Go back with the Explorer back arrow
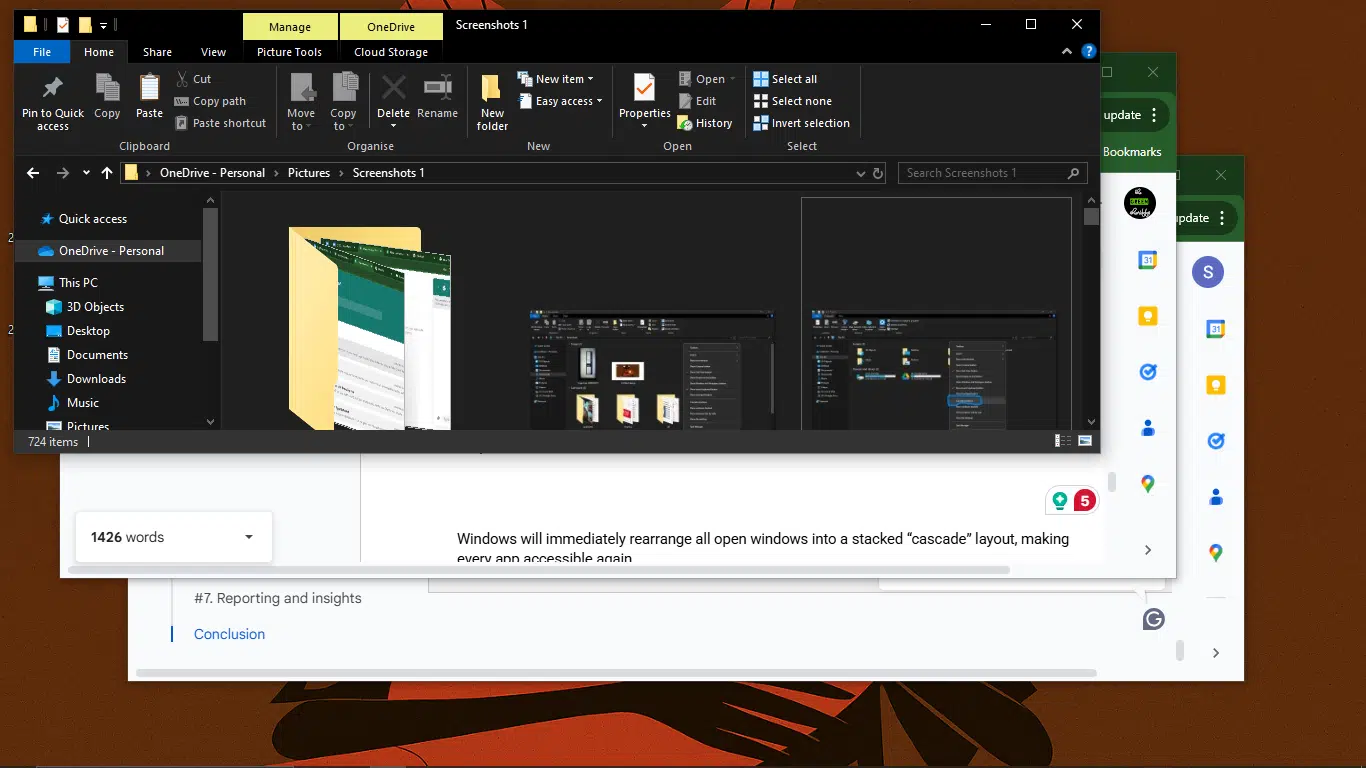The height and width of the screenshot is (768, 1366). [x=33, y=173]
